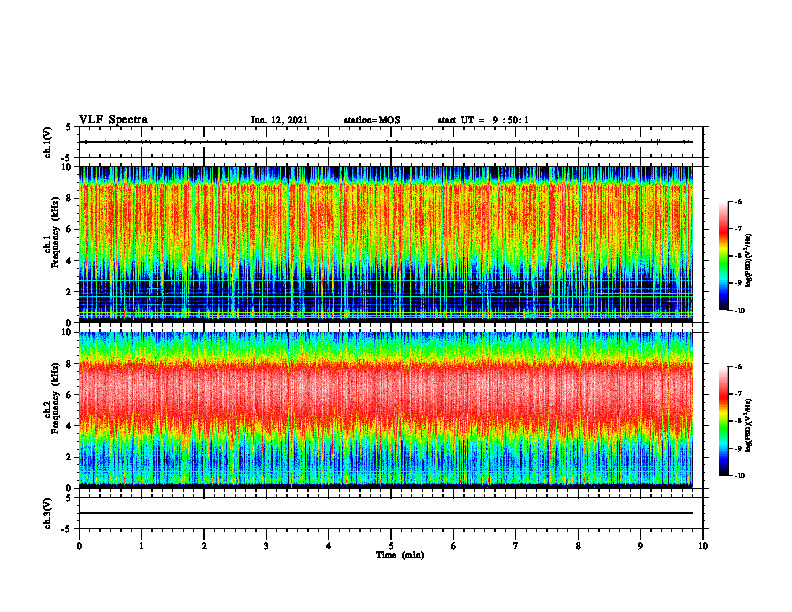Click the ch.3 voltage waveform trace

pyautogui.click(x=386, y=513)
